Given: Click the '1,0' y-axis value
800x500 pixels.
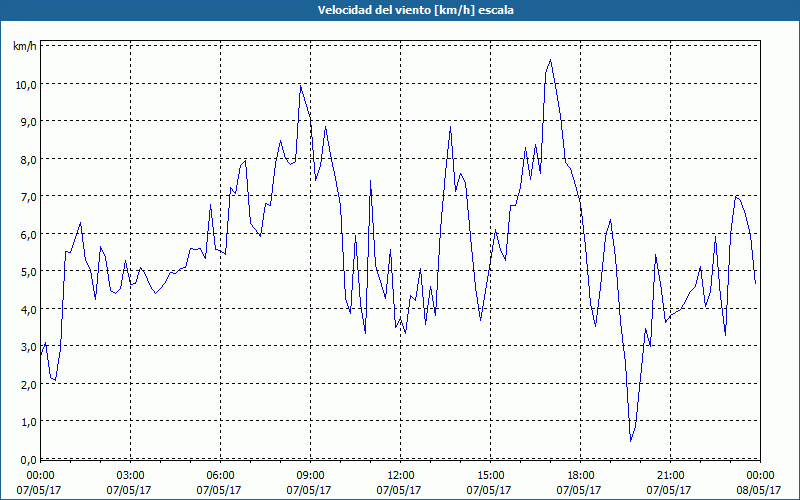Looking at the screenshot, I should 29,422.
